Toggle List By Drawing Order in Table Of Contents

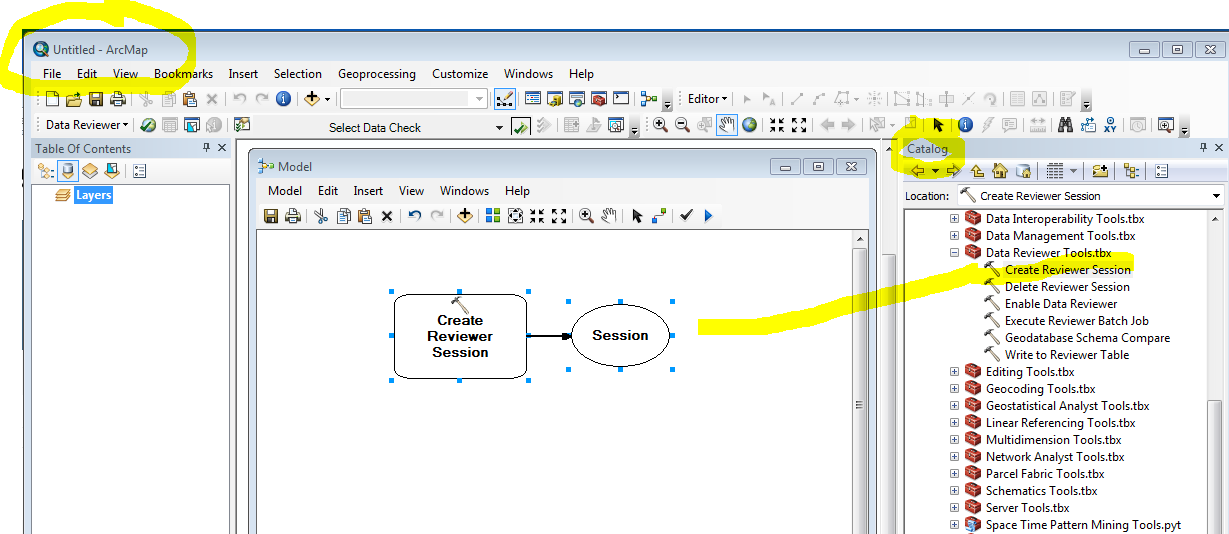click(x=46, y=171)
